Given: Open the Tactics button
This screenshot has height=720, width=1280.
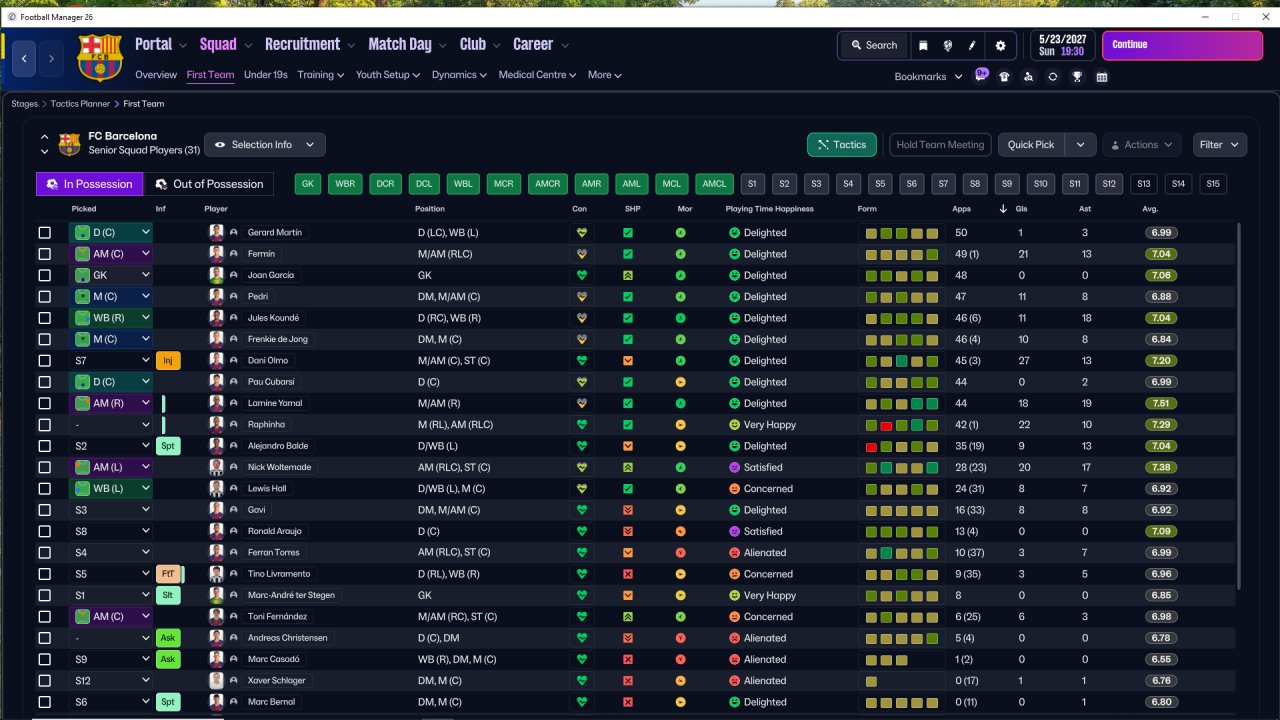Looking at the screenshot, I should point(842,145).
